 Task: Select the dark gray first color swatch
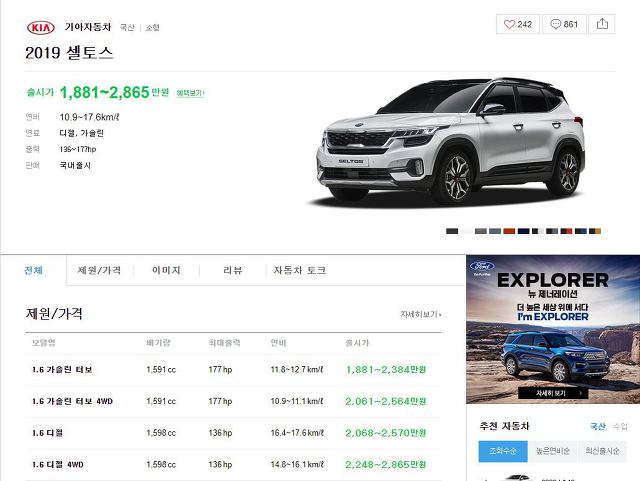pyautogui.click(x=452, y=231)
